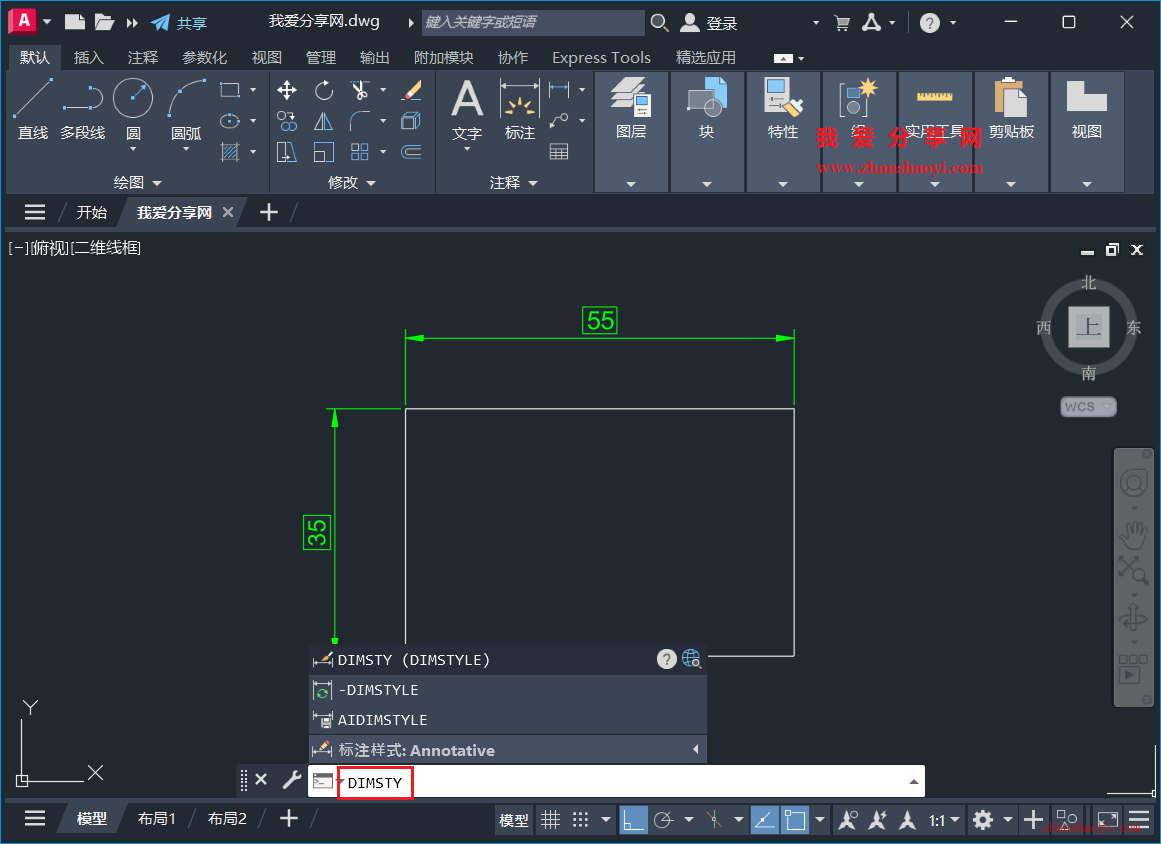The image size is (1161, 844).
Task: Expand the Modify (修改) panel
Action: point(352,182)
